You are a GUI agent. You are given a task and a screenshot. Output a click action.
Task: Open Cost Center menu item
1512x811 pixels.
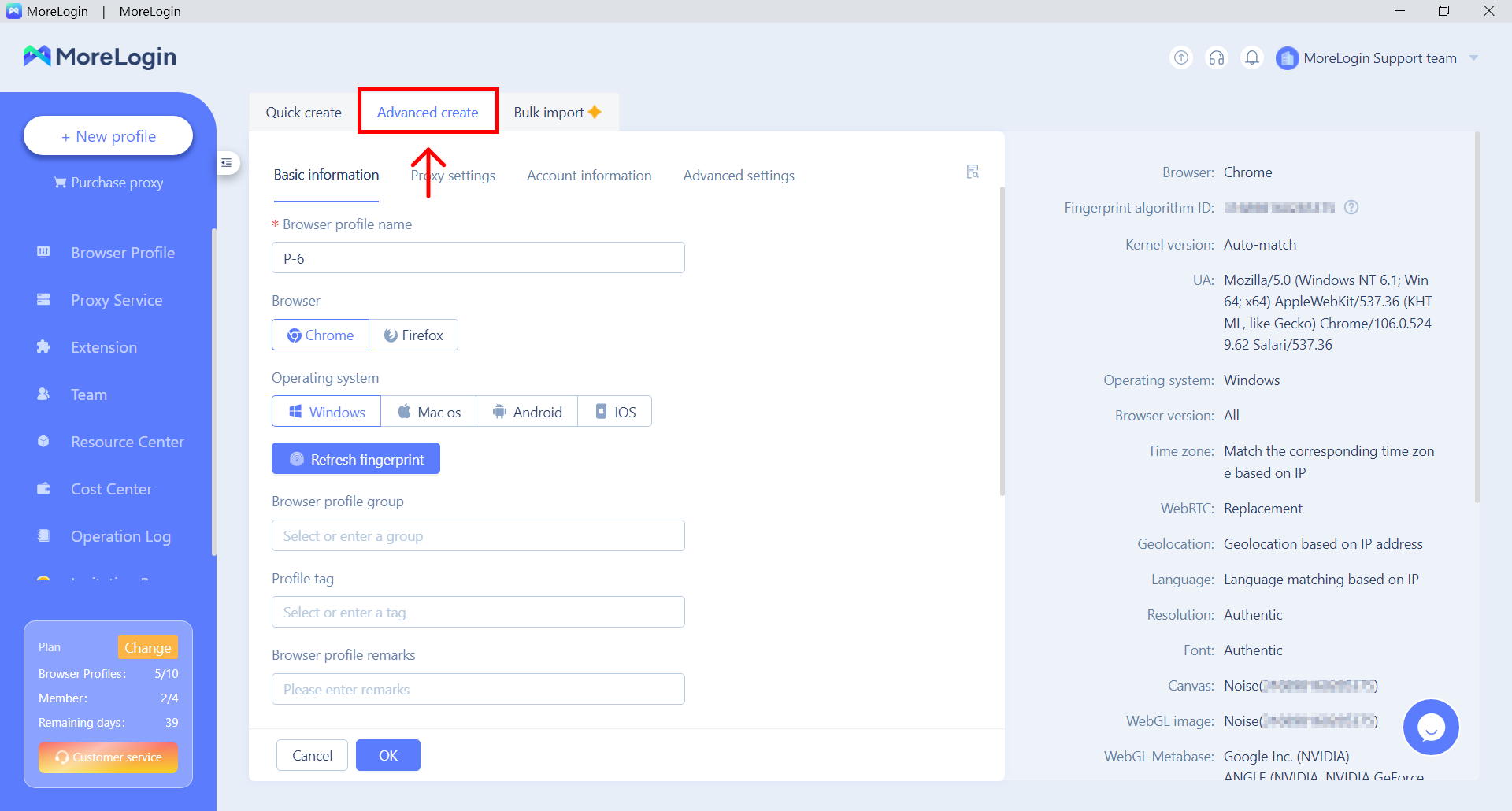coord(111,489)
